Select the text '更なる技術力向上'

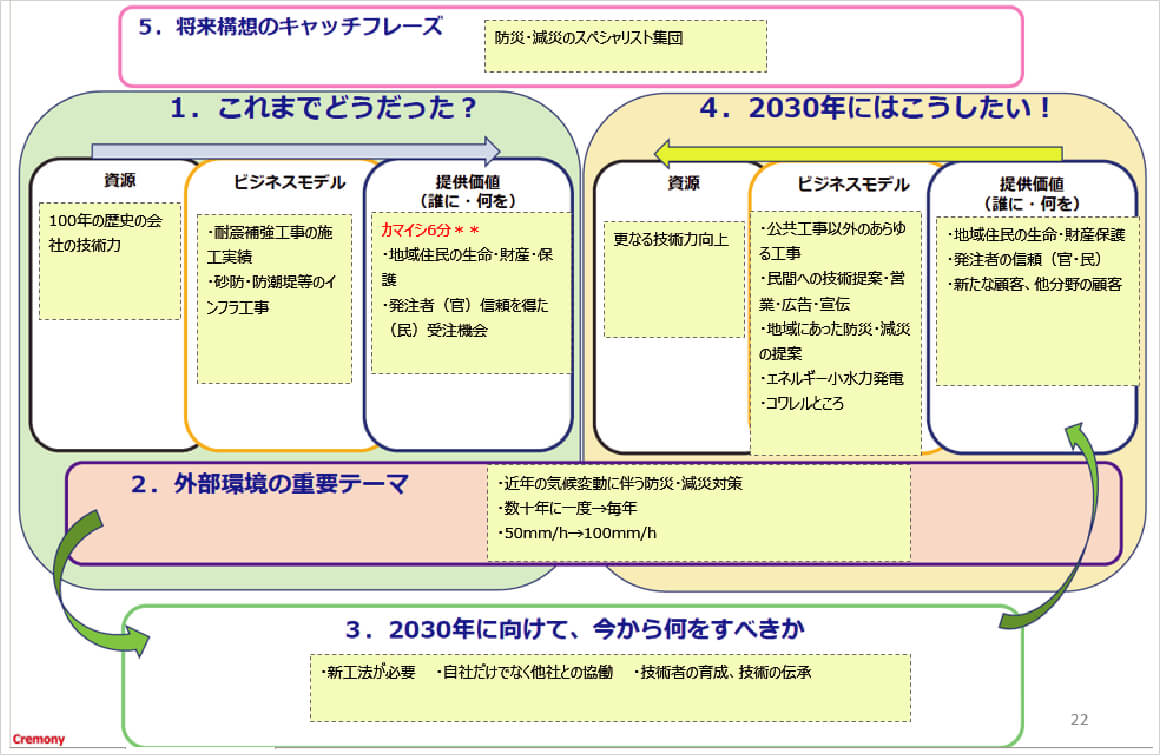(x=671, y=239)
